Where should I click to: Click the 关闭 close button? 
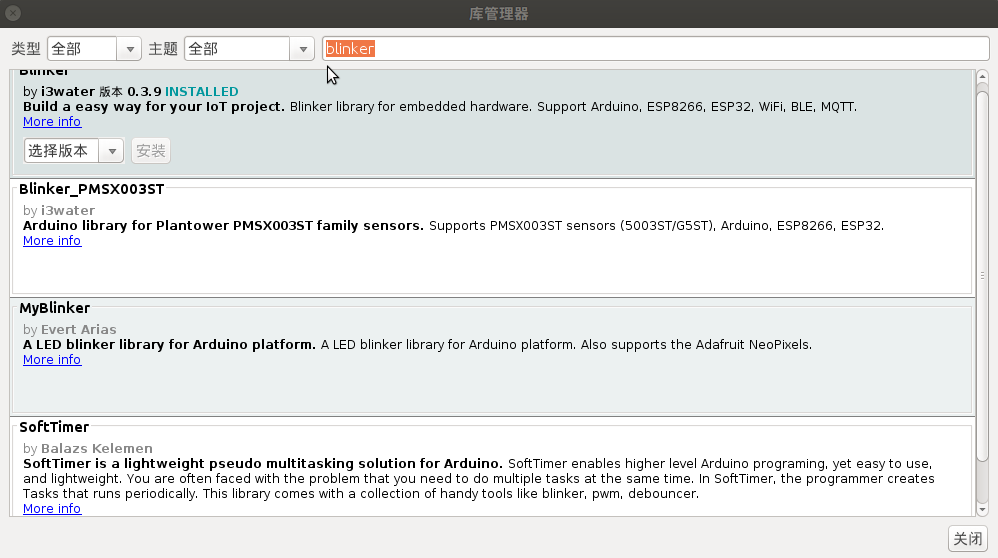pyautogui.click(x=967, y=539)
